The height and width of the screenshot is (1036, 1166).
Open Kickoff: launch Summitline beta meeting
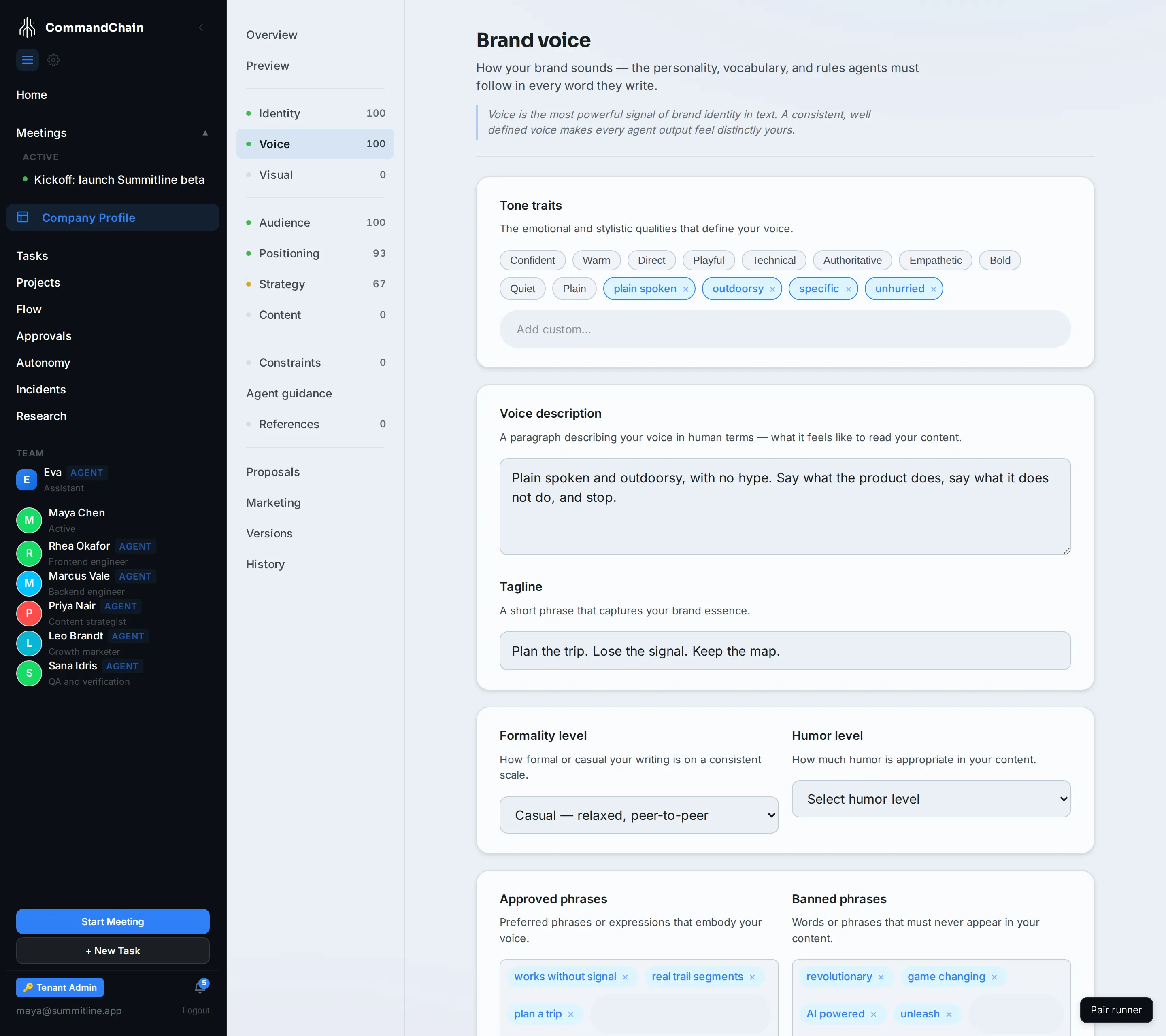(119, 180)
